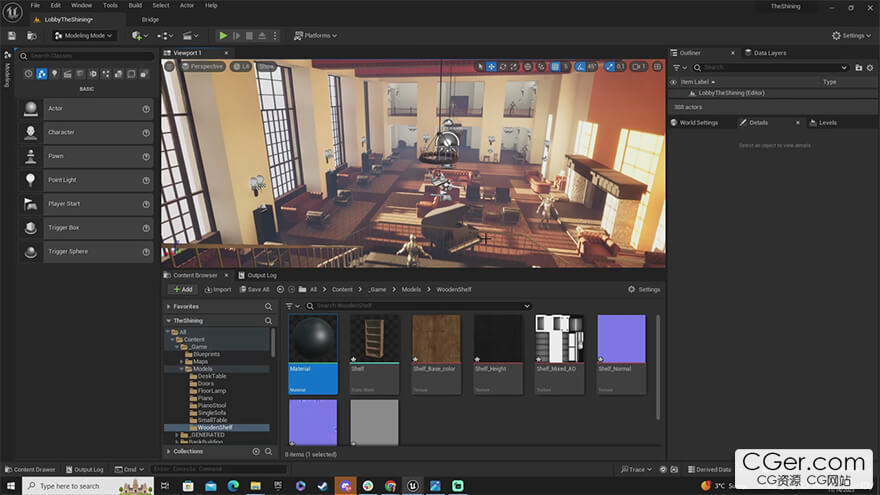Activate the Rotate tool in viewport
Image resolution: width=880 pixels, height=495 pixels.
(x=502, y=66)
